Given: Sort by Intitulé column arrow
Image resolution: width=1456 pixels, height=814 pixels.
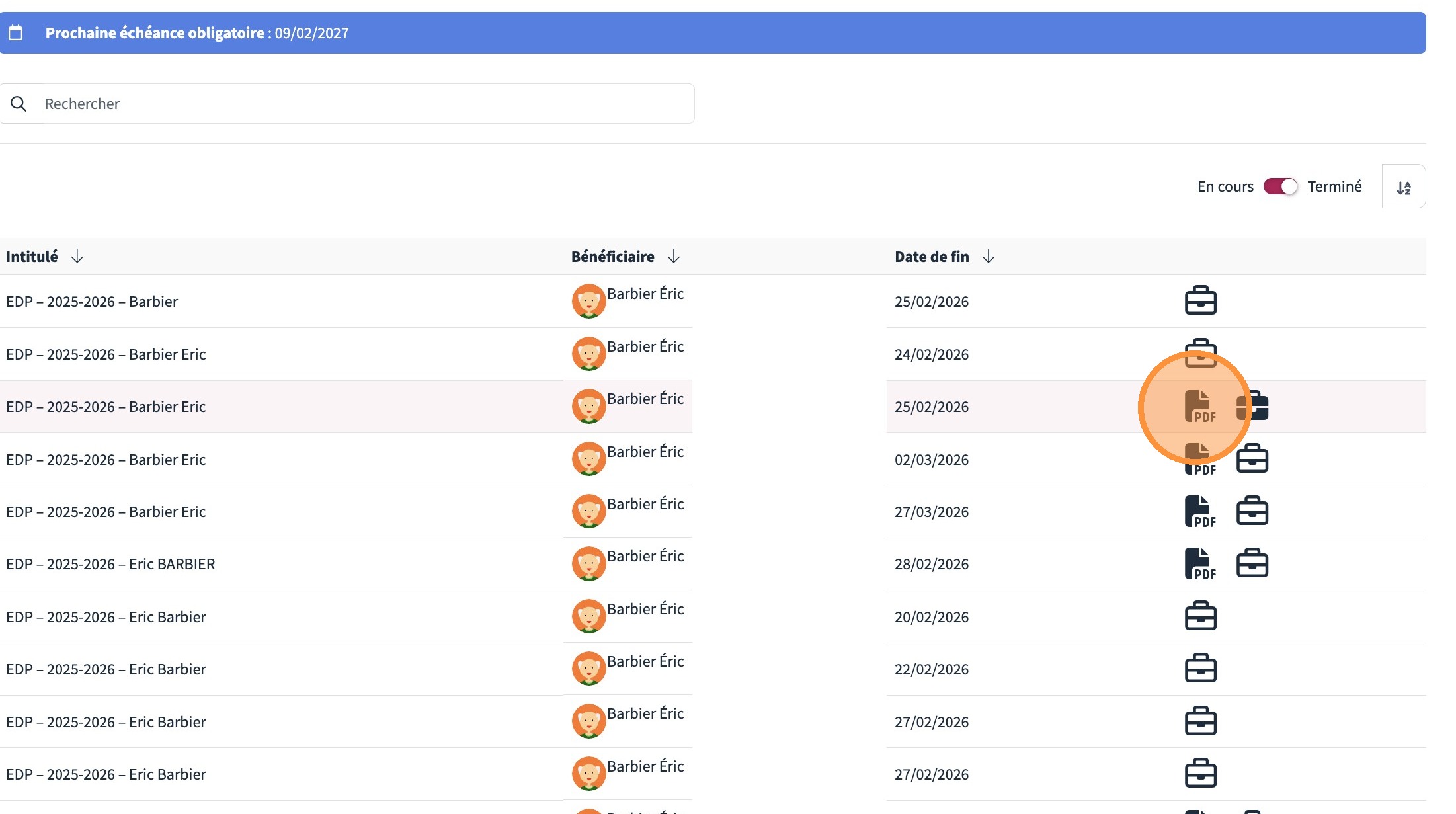Looking at the screenshot, I should click(77, 257).
